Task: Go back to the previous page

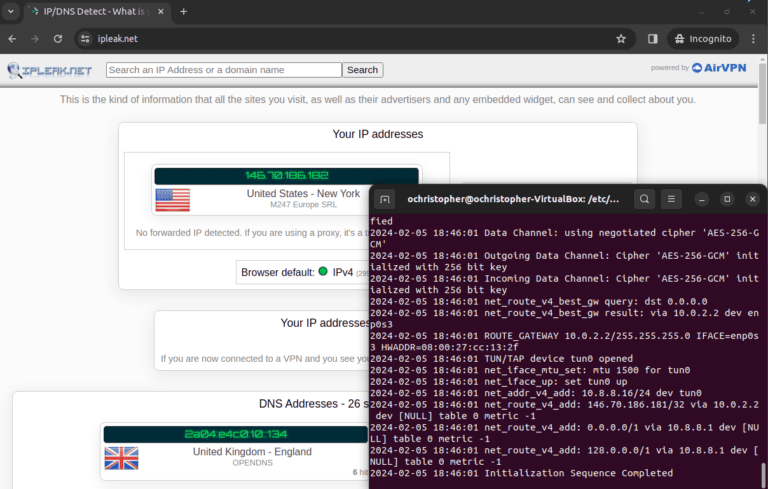Action: 11,39
